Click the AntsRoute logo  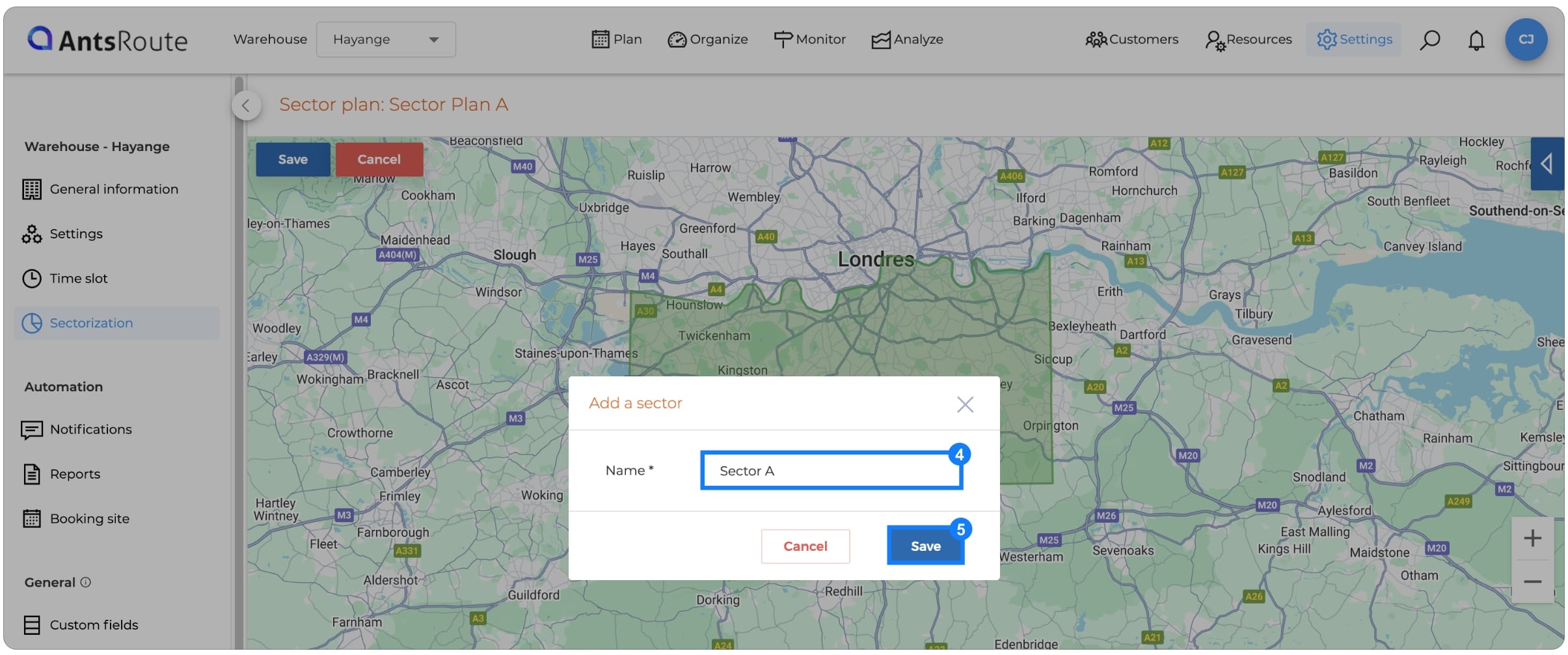[x=107, y=40]
